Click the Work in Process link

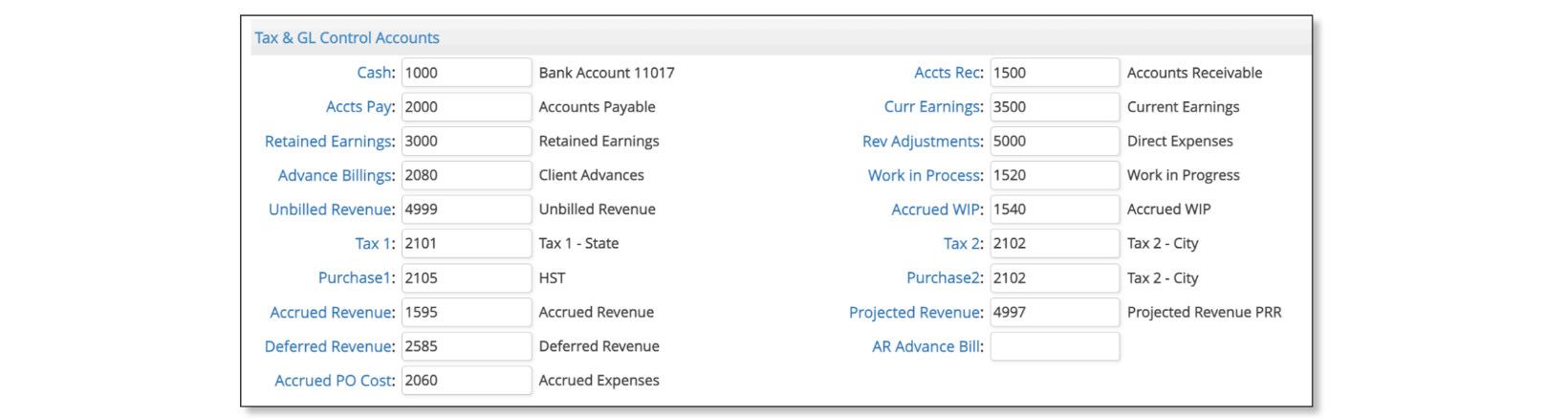coord(924,175)
